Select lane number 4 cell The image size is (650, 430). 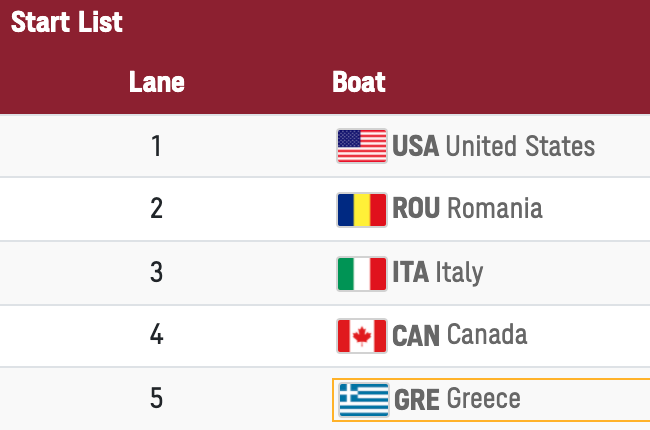click(156, 335)
